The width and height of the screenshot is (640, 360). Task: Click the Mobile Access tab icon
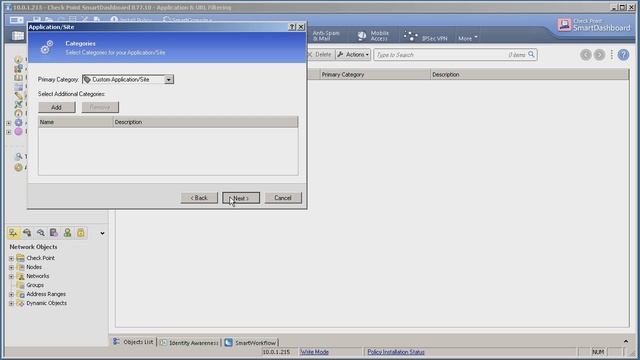[362, 36]
